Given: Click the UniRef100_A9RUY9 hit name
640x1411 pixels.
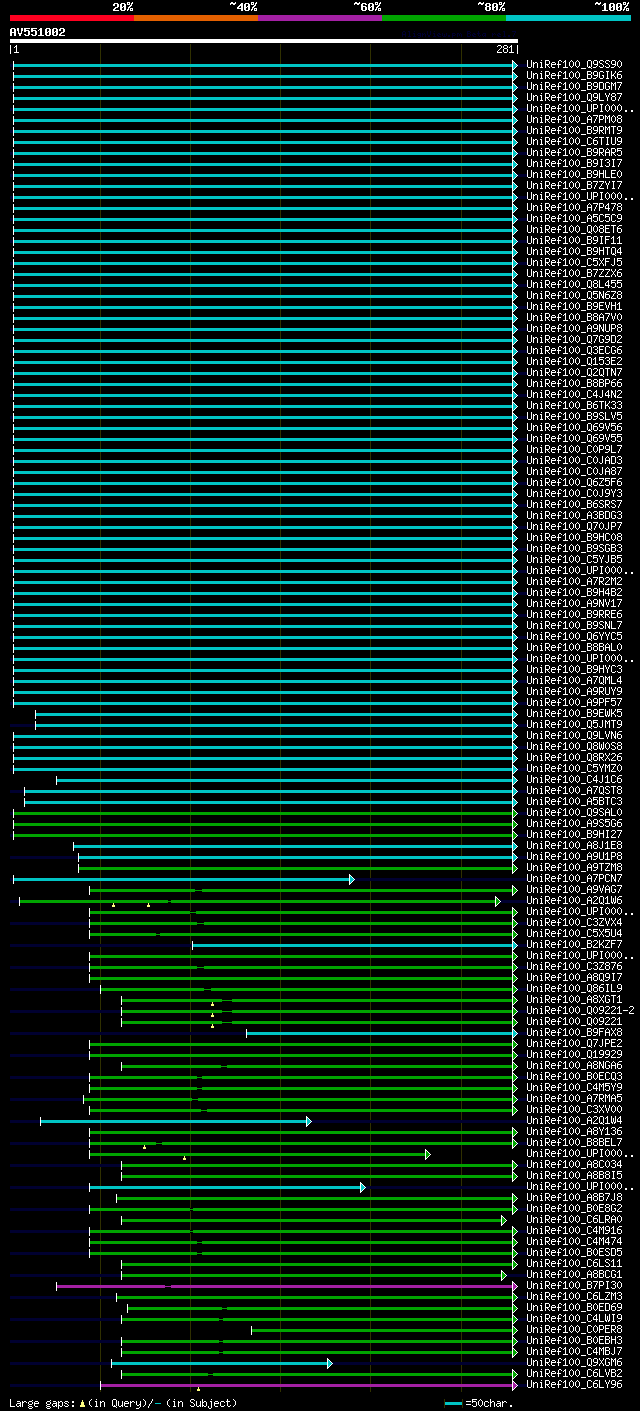Looking at the screenshot, I should tap(574, 692).
